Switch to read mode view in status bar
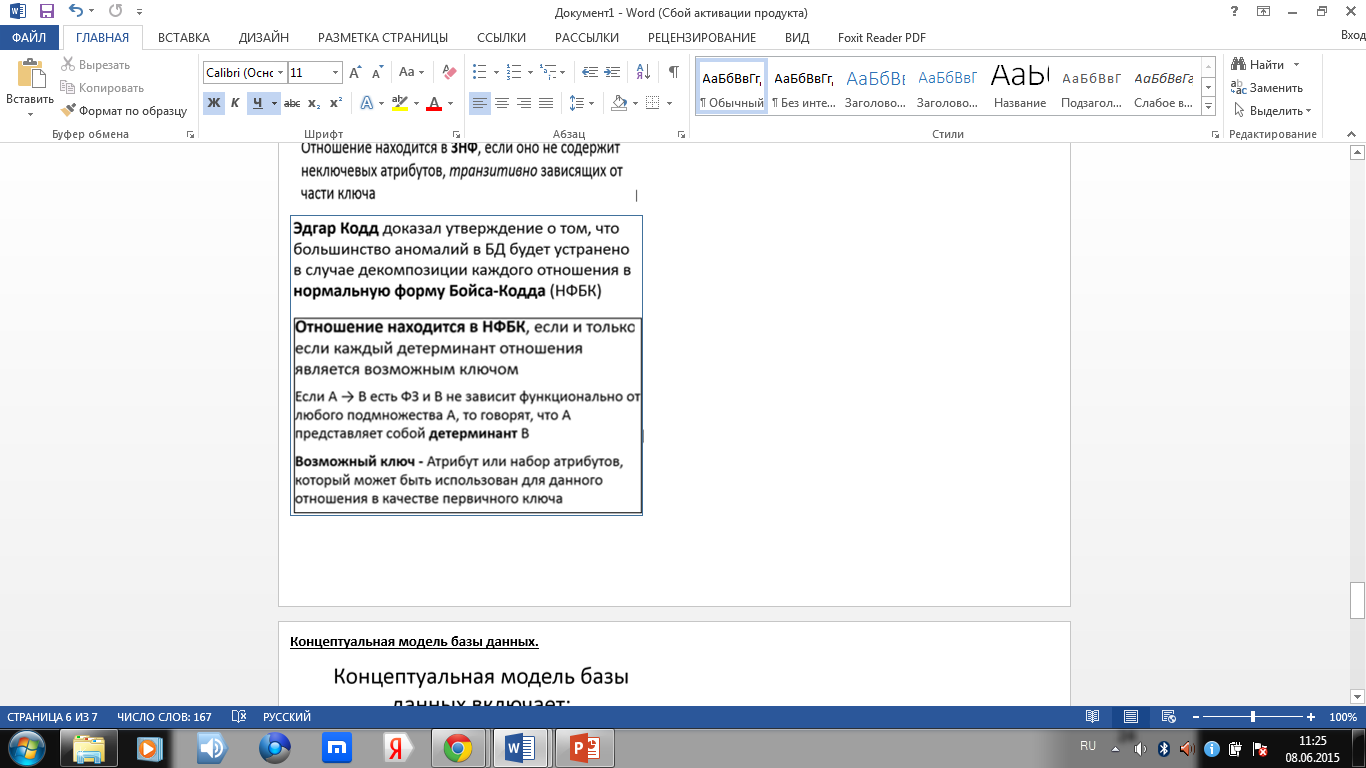The image size is (1366, 768). pos(1093,717)
